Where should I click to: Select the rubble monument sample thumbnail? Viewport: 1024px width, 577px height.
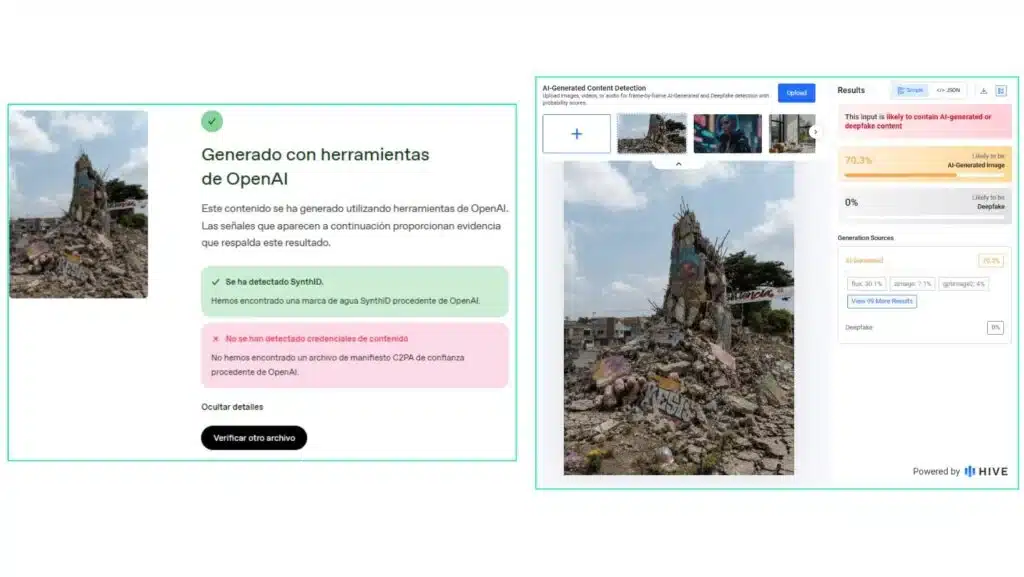coord(652,134)
